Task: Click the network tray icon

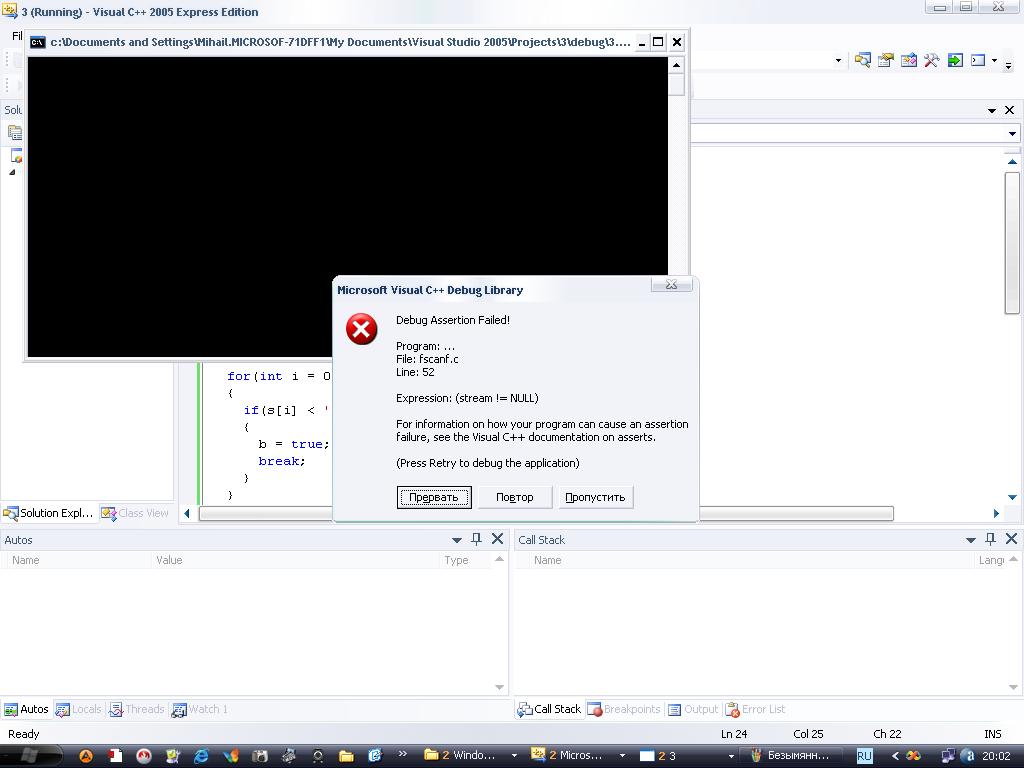Action: (x=948, y=756)
